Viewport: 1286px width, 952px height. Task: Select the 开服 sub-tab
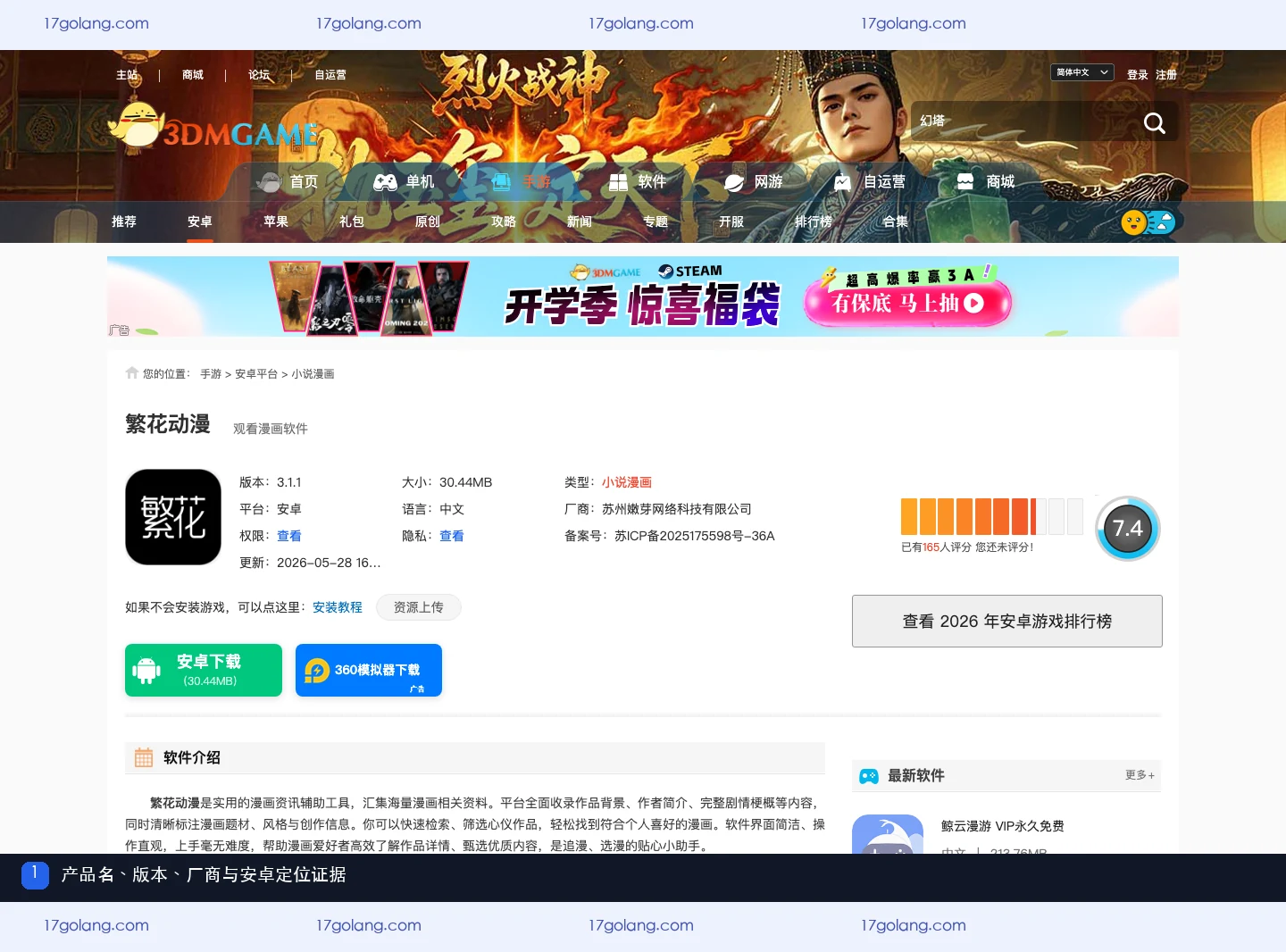coord(731,221)
